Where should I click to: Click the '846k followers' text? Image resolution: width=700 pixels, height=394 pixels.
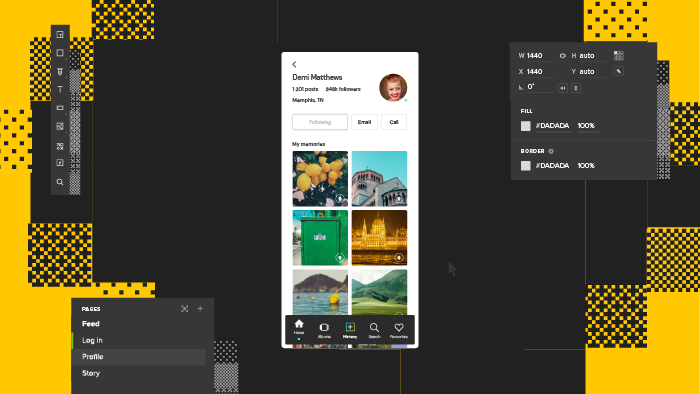point(343,89)
